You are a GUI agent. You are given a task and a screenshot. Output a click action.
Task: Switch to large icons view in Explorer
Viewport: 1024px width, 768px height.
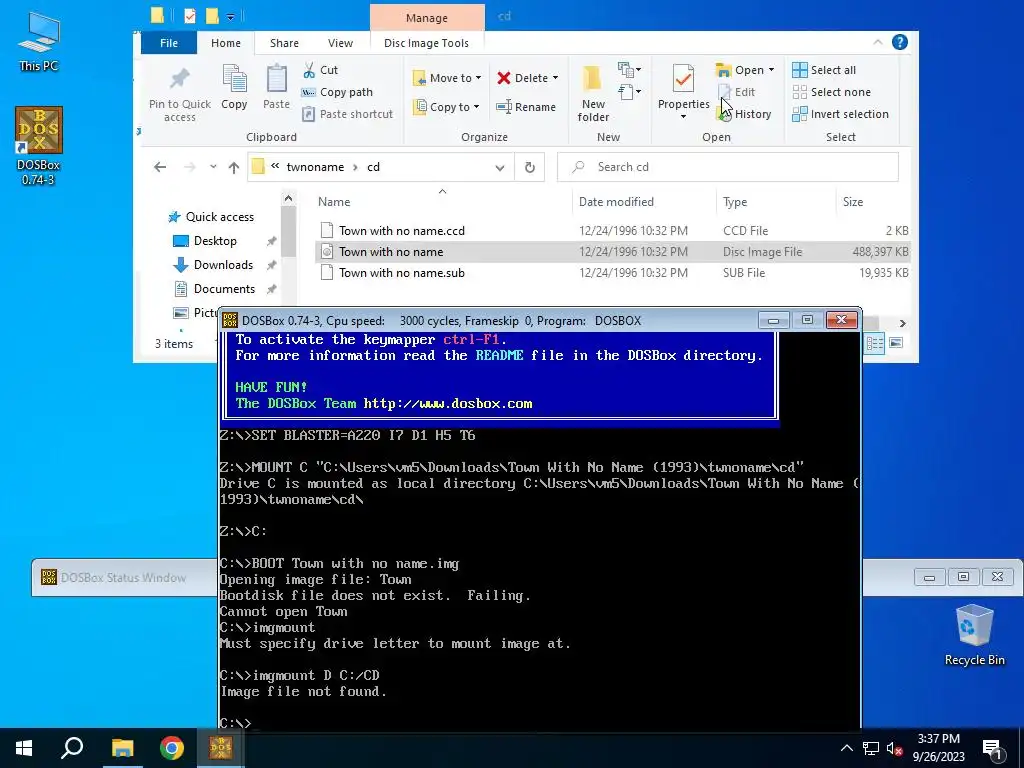click(x=896, y=343)
